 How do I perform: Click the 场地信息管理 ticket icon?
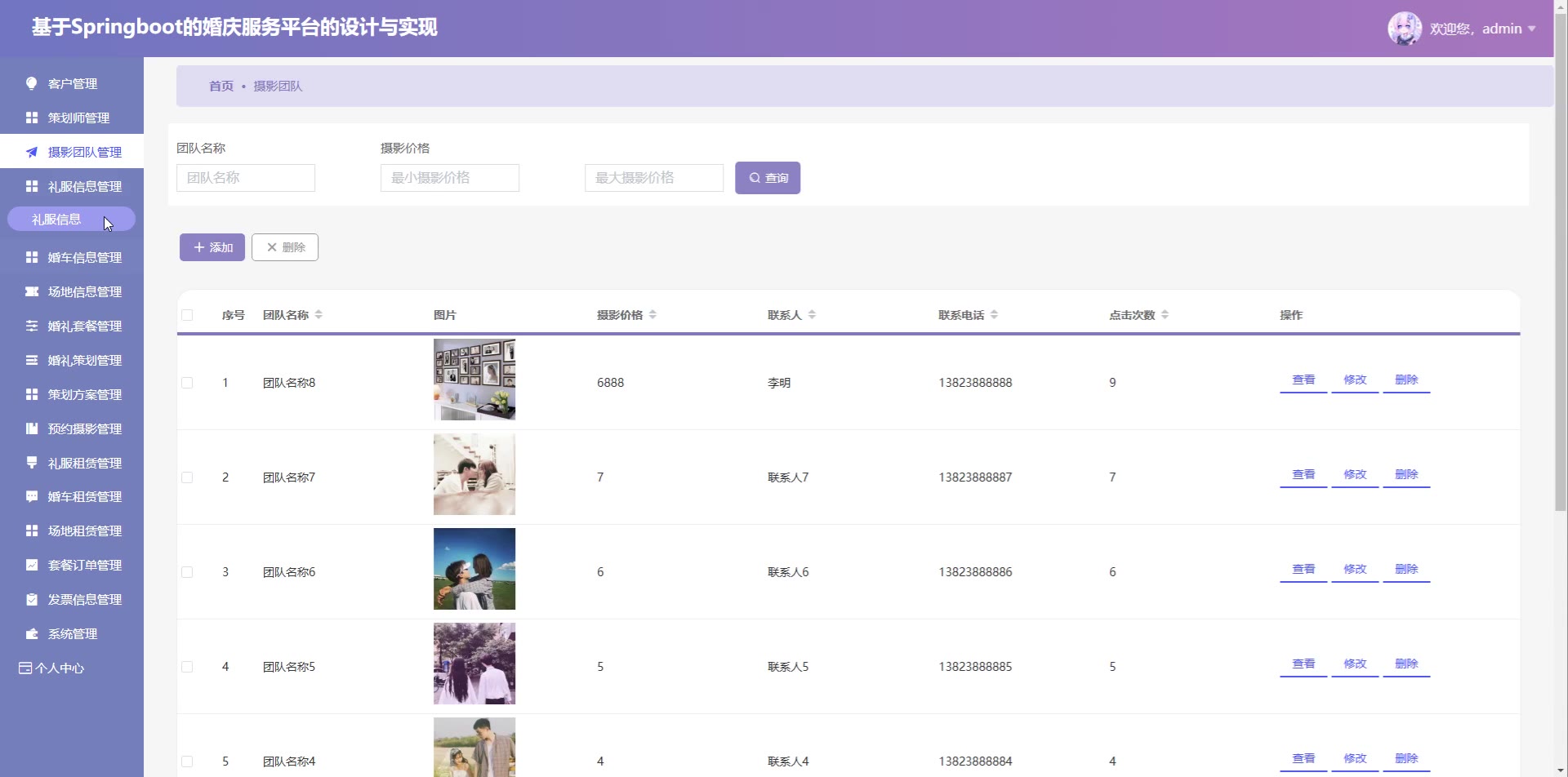pos(32,291)
